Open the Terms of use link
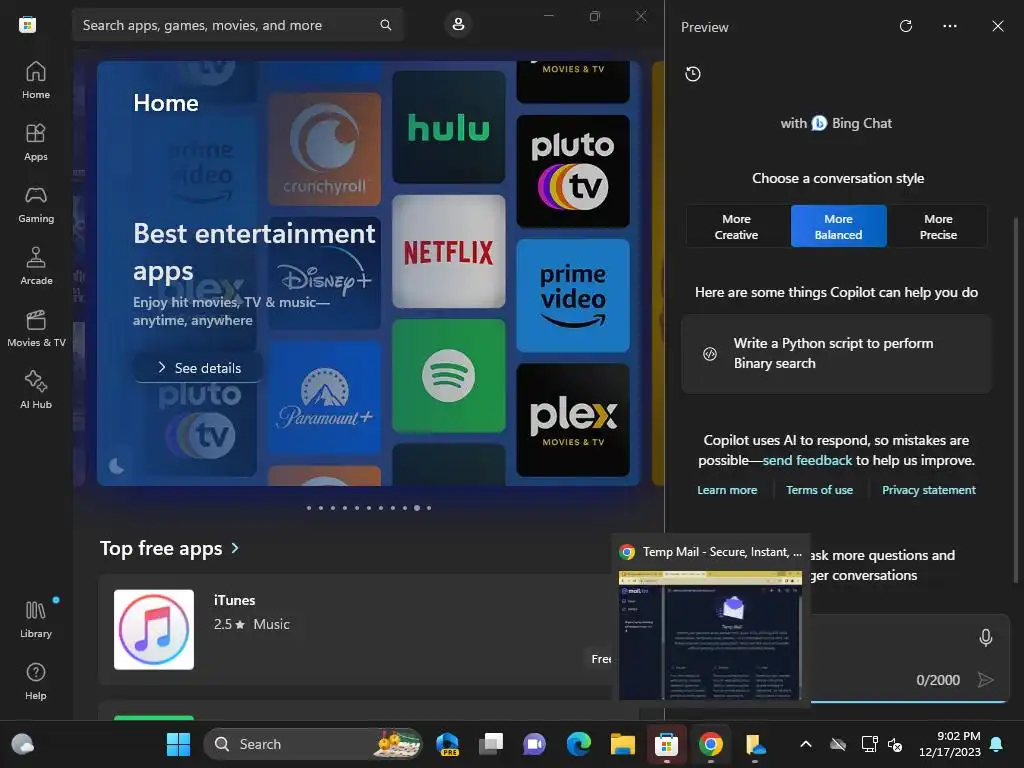 820,490
